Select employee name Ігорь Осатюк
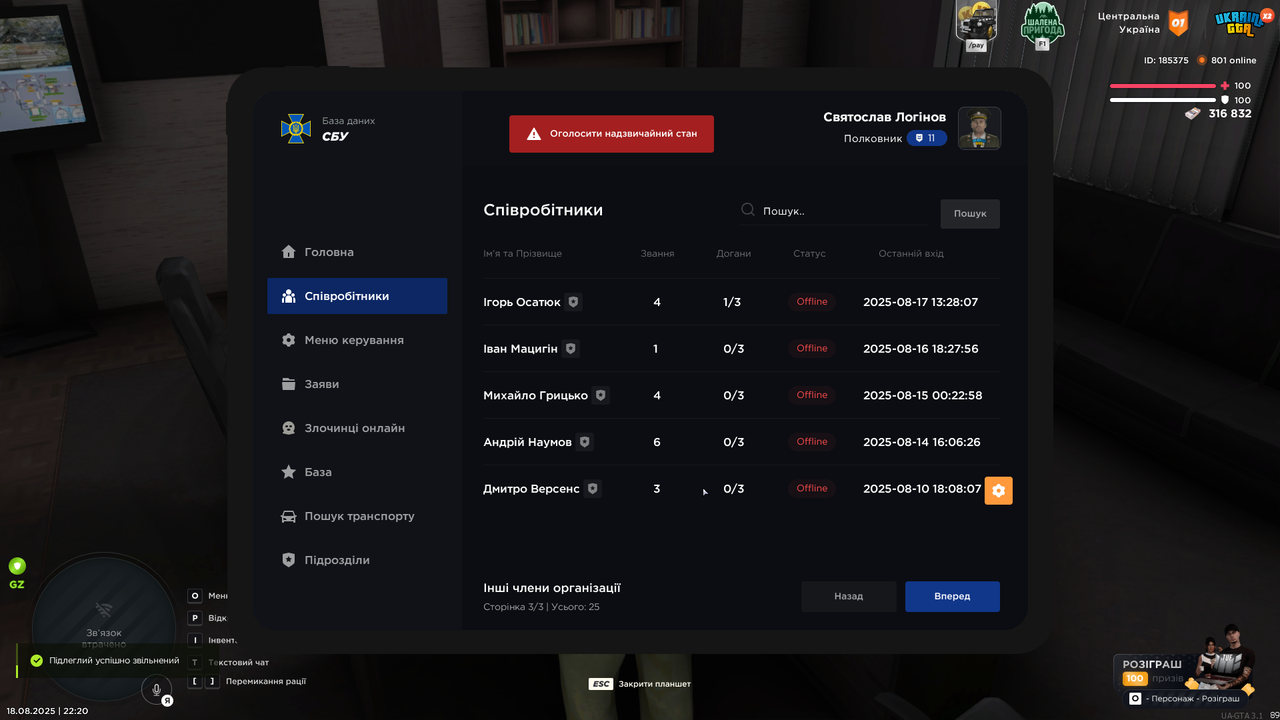Image resolution: width=1280 pixels, height=720 pixels. click(x=522, y=302)
